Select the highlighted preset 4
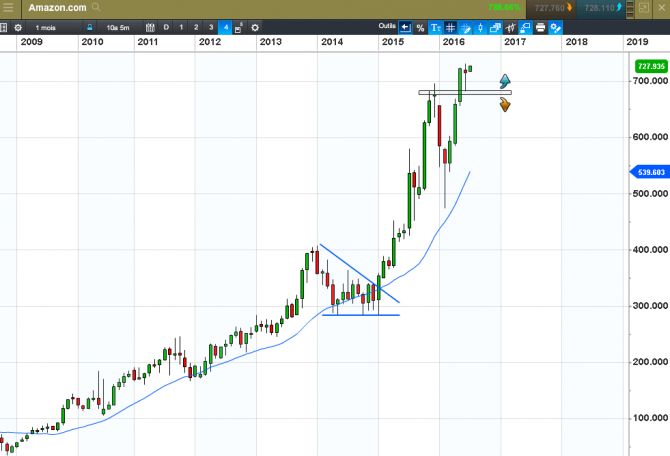Screen dimensions: 670x456 click(x=225, y=27)
